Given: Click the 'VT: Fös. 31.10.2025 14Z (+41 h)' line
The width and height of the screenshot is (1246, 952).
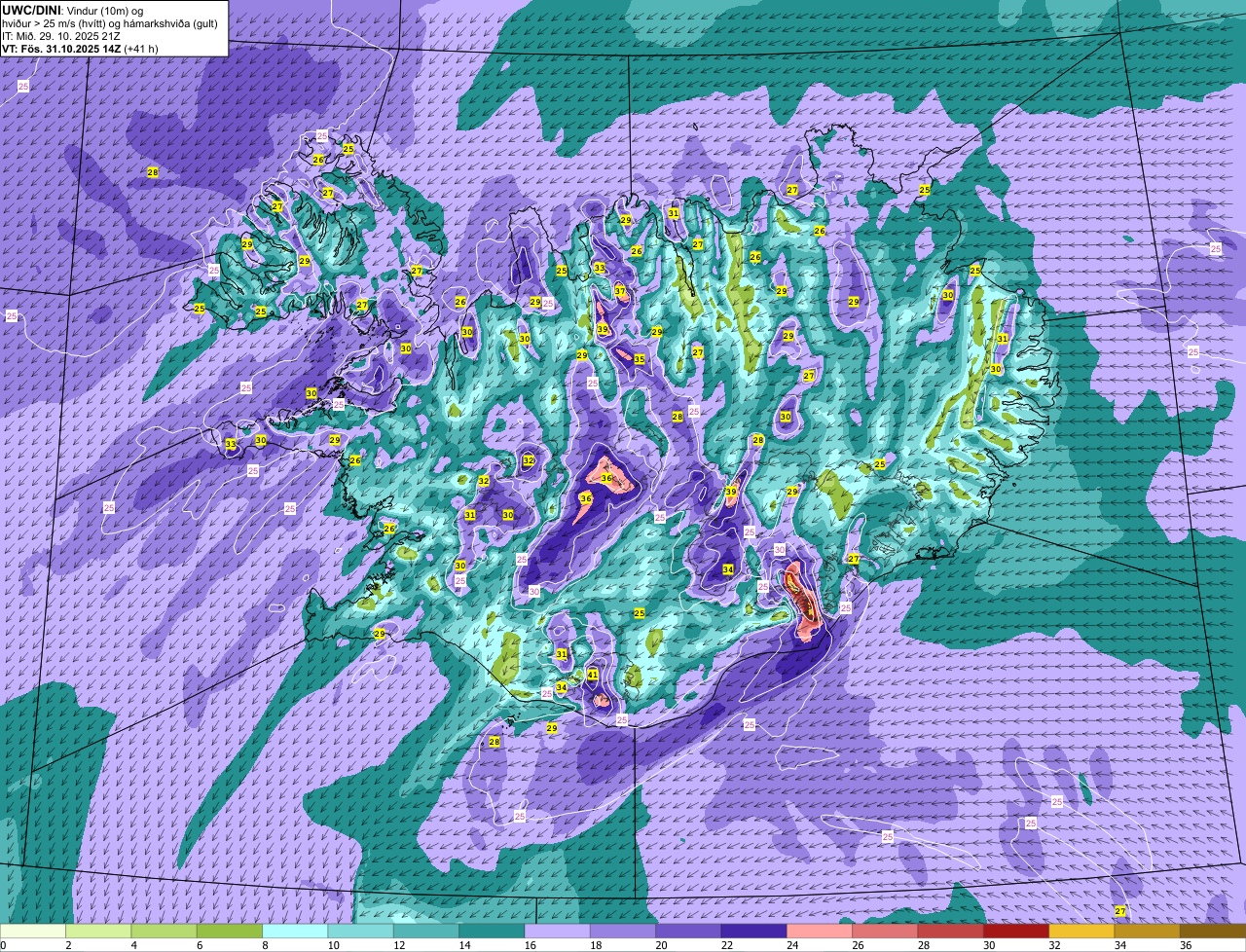Looking at the screenshot, I should click(x=80, y=49).
